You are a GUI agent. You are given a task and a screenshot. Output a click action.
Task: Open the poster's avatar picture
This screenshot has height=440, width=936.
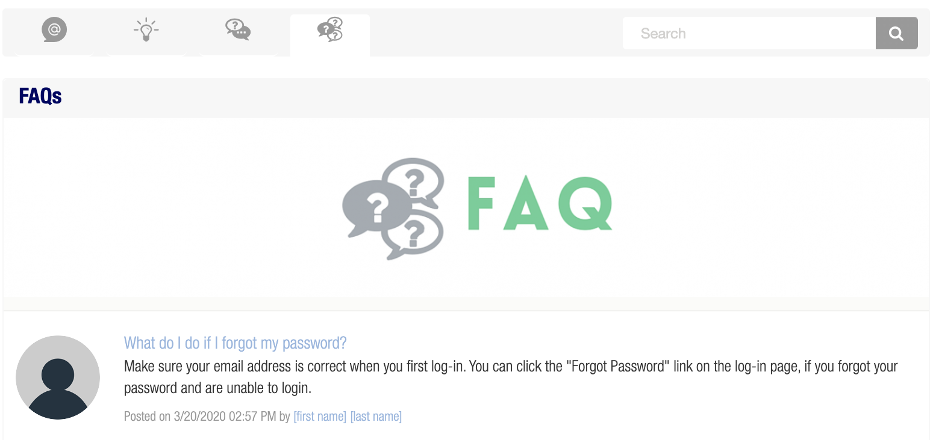[x=58, y=377]
